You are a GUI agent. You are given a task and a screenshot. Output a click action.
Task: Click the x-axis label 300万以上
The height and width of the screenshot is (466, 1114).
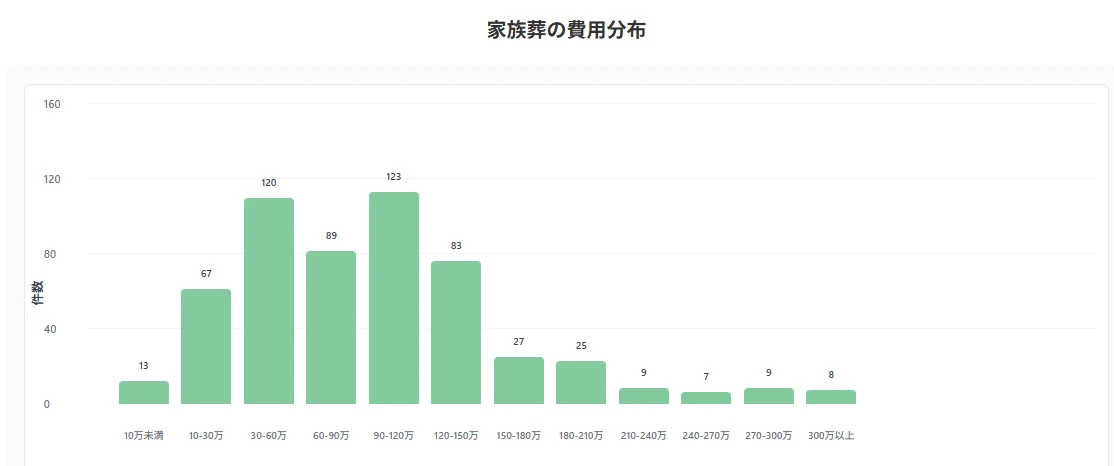(831, 436)
